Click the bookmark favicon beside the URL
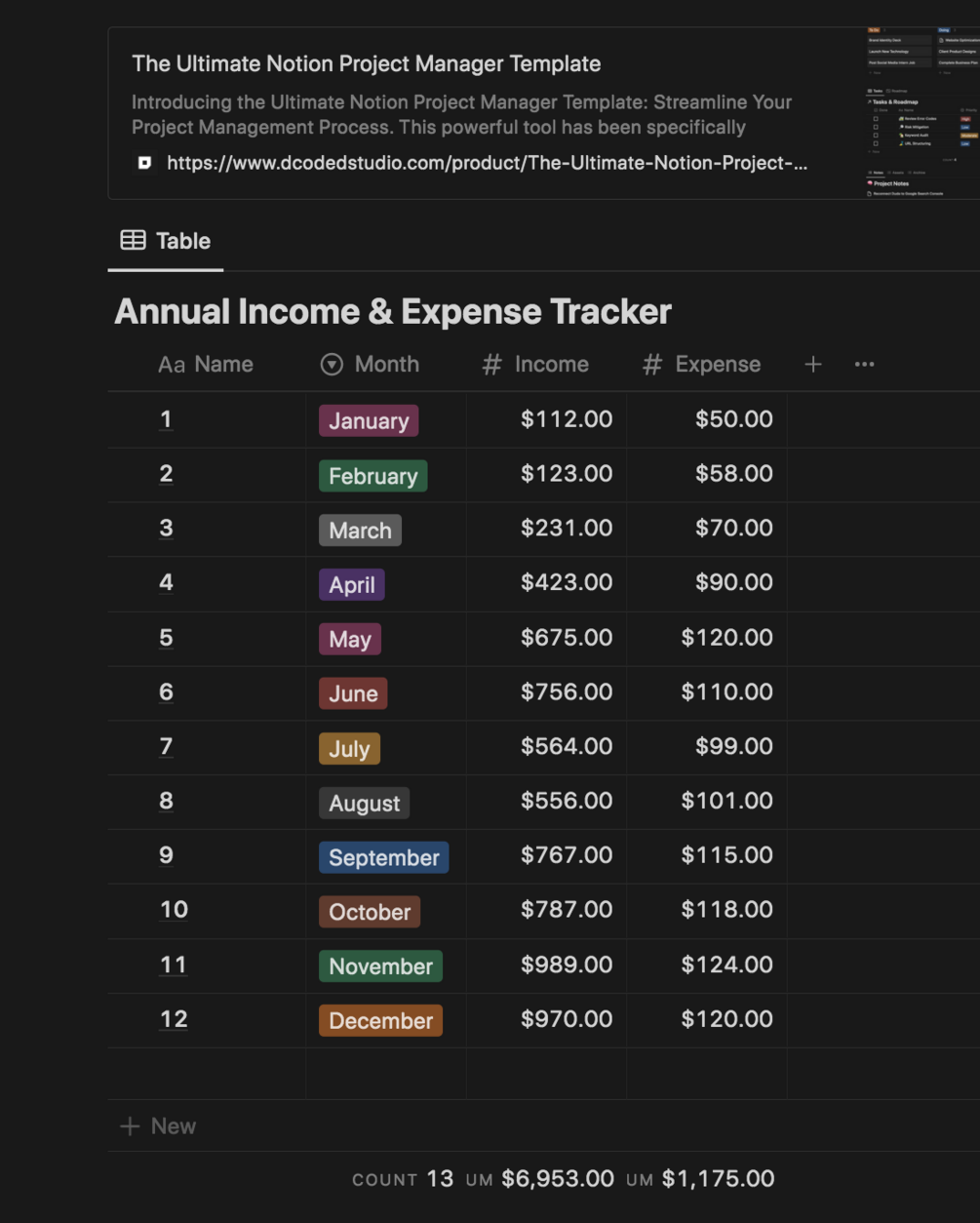Viewport: 980px width, 1223px height. (144, 163)
